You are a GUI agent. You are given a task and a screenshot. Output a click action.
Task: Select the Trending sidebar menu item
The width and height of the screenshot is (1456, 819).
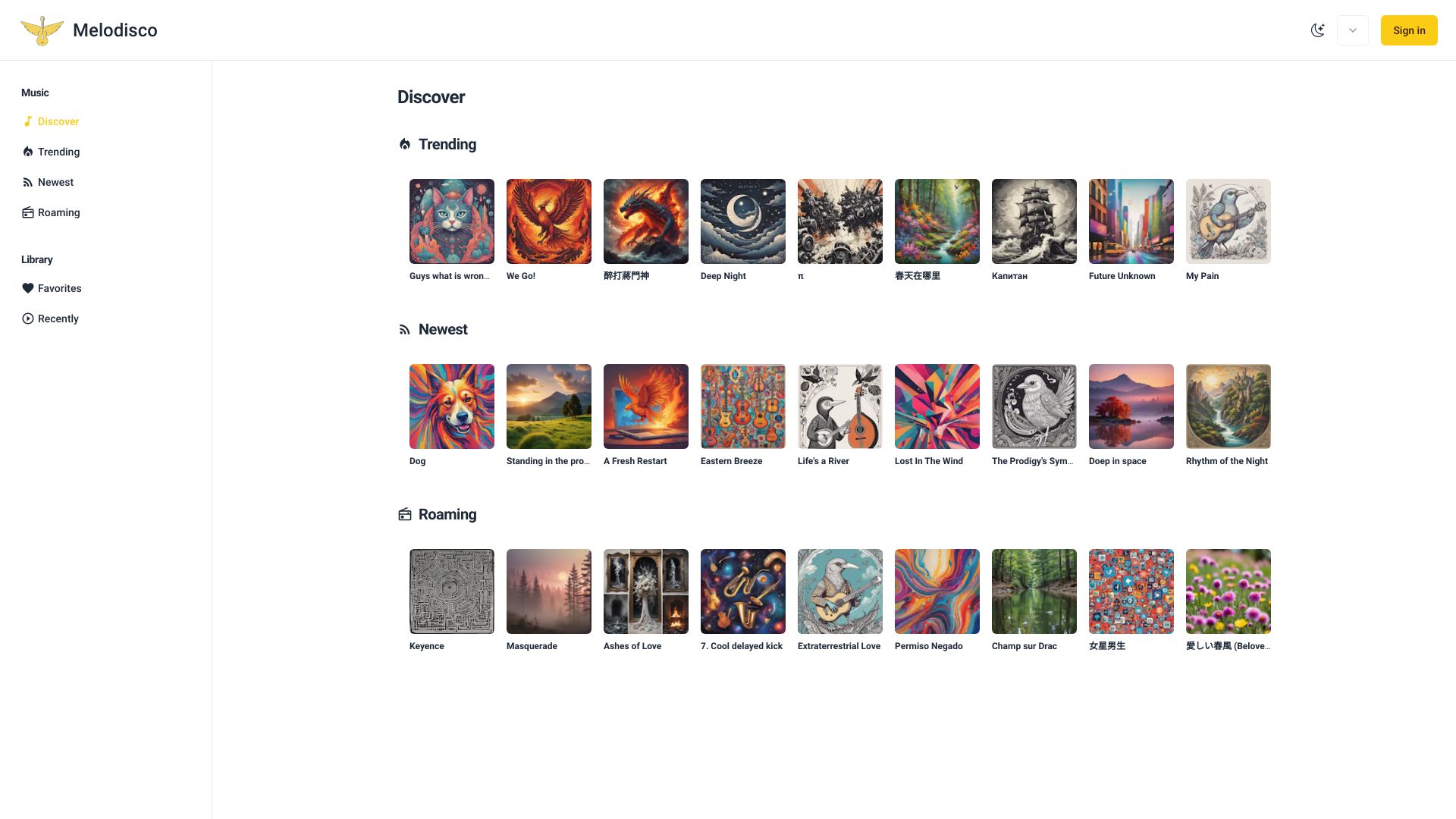[x=58, y=151]
